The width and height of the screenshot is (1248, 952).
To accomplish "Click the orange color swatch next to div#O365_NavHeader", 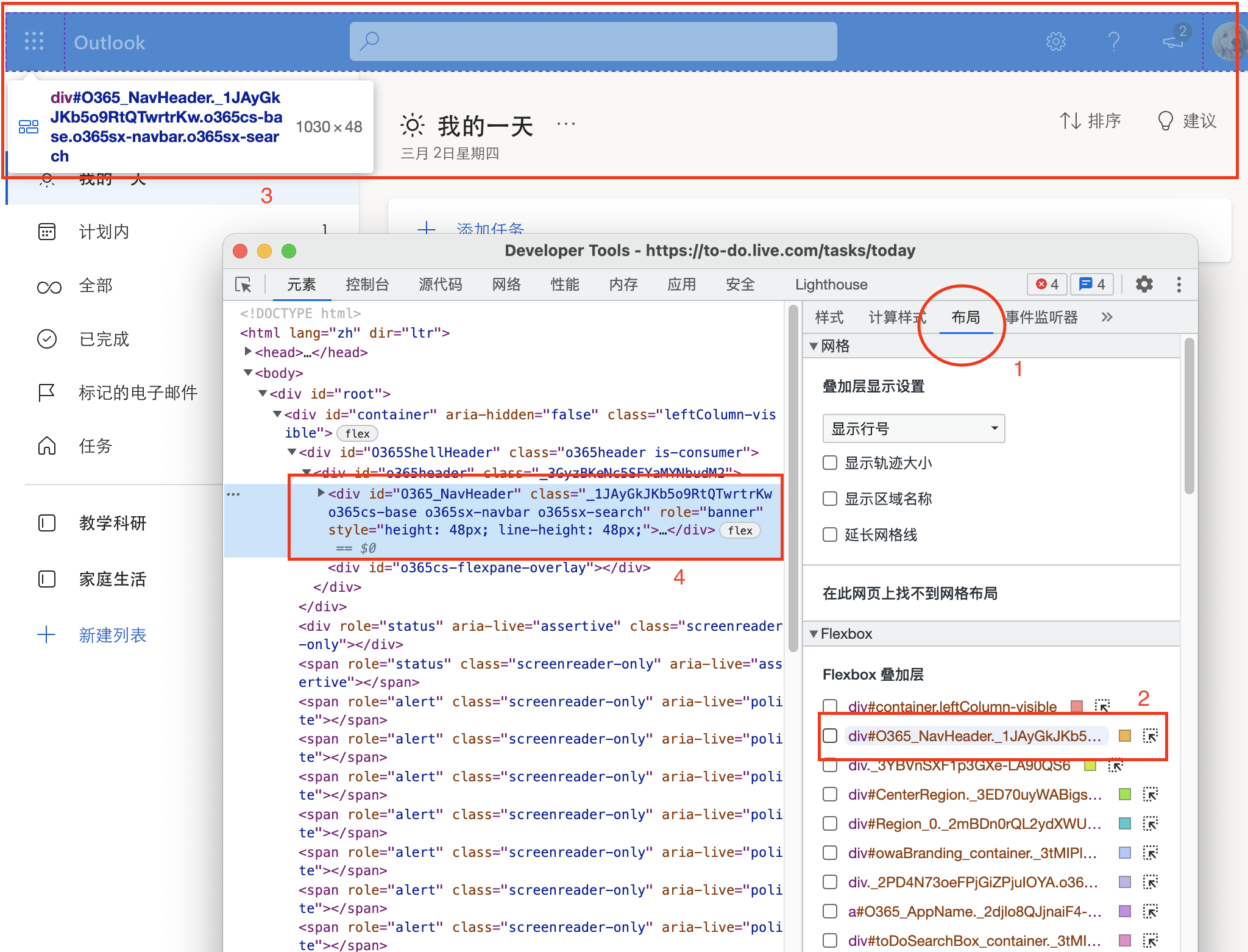I will (1124, 736).
